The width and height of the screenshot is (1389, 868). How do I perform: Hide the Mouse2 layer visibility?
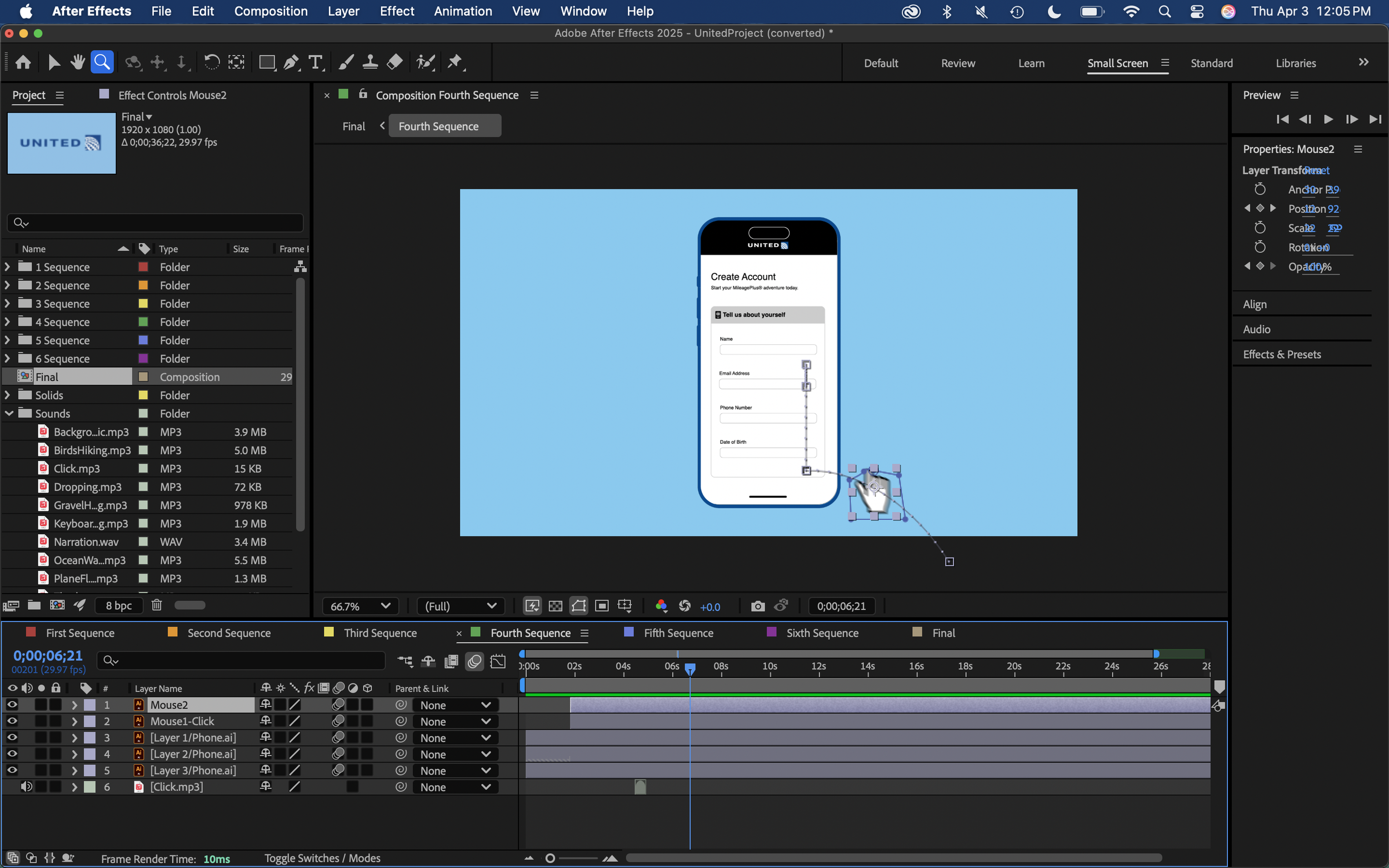12,704
